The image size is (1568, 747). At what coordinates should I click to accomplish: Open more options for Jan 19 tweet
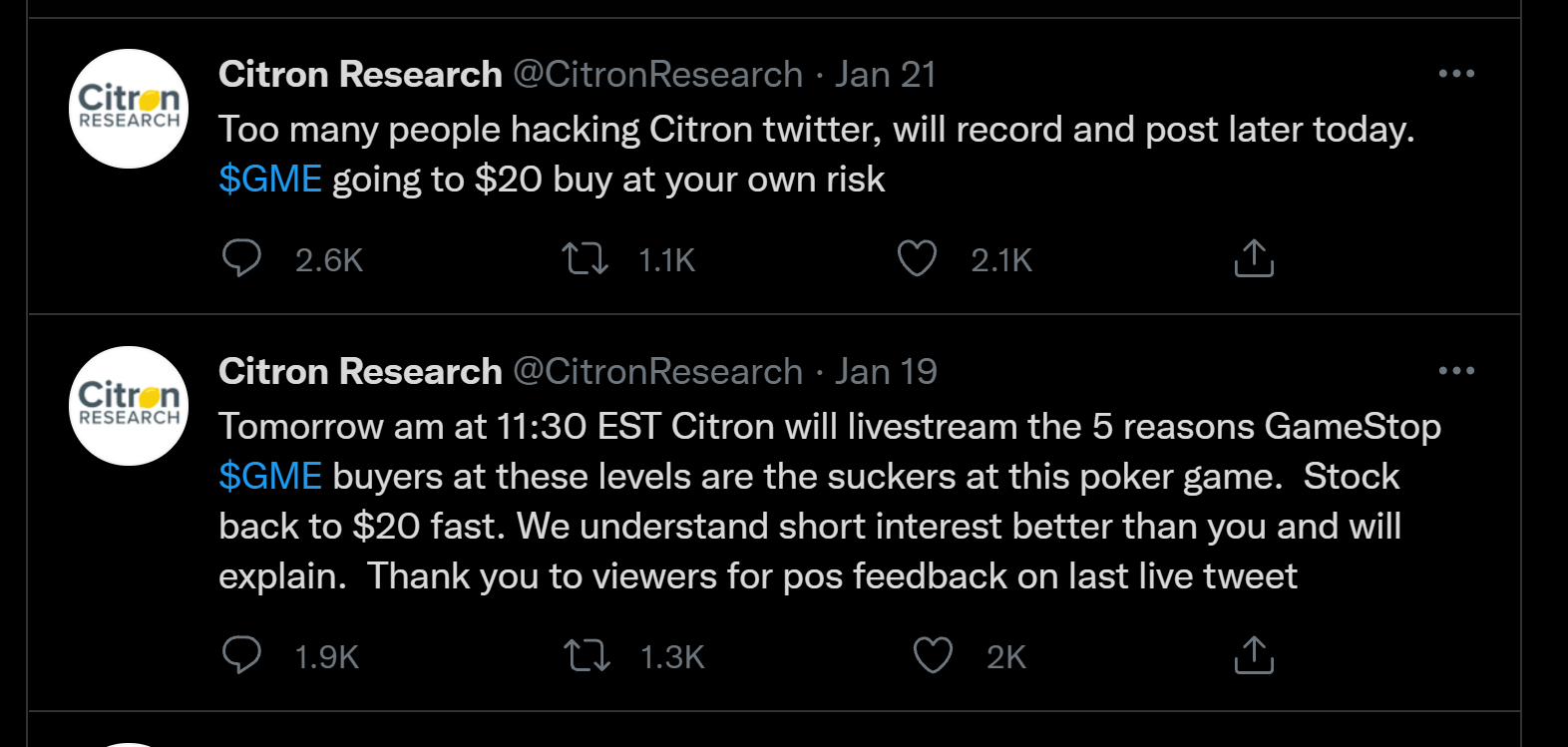point(1456,371)
